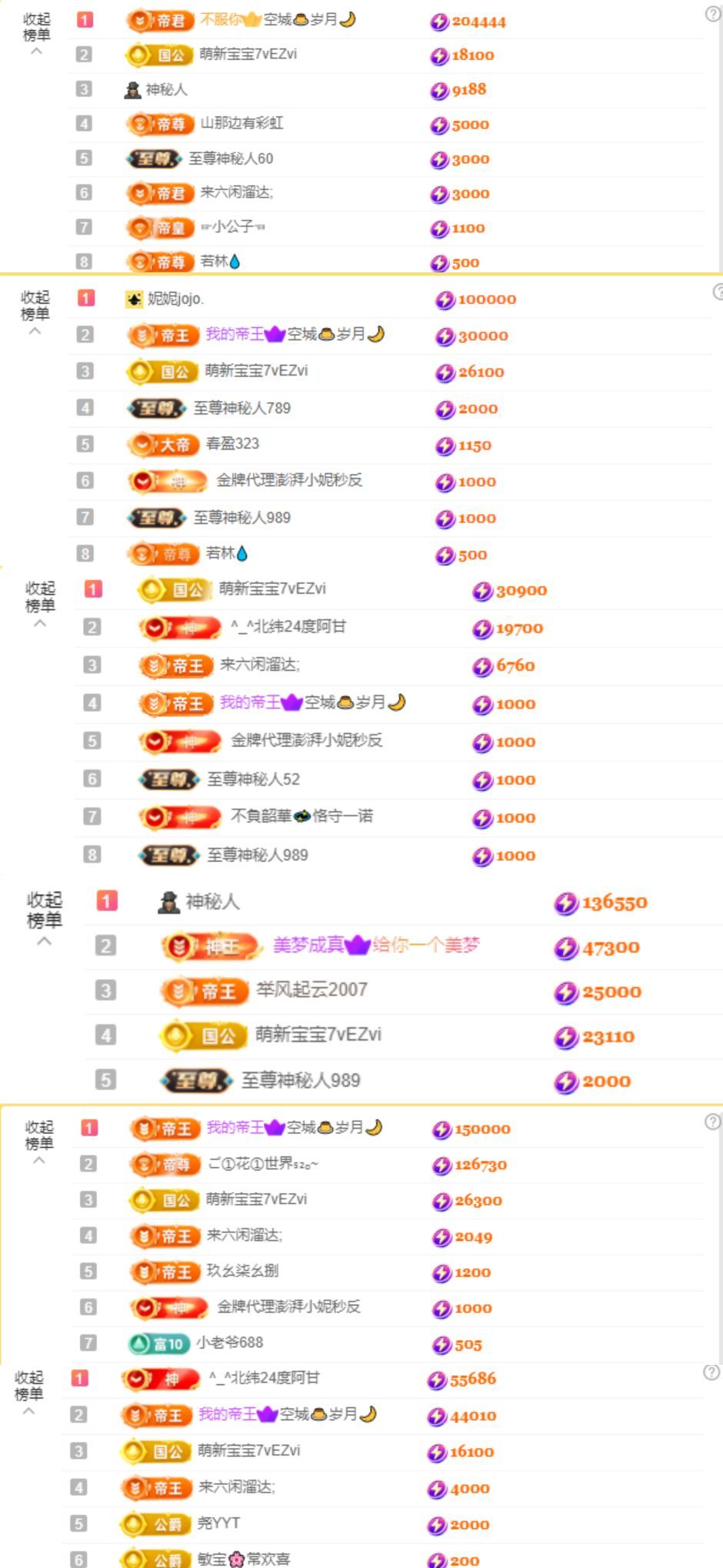This screenshot has width=723, height=1568.
Task: Open user 举风起云2007's profile
Action: (x=312, y=990)
